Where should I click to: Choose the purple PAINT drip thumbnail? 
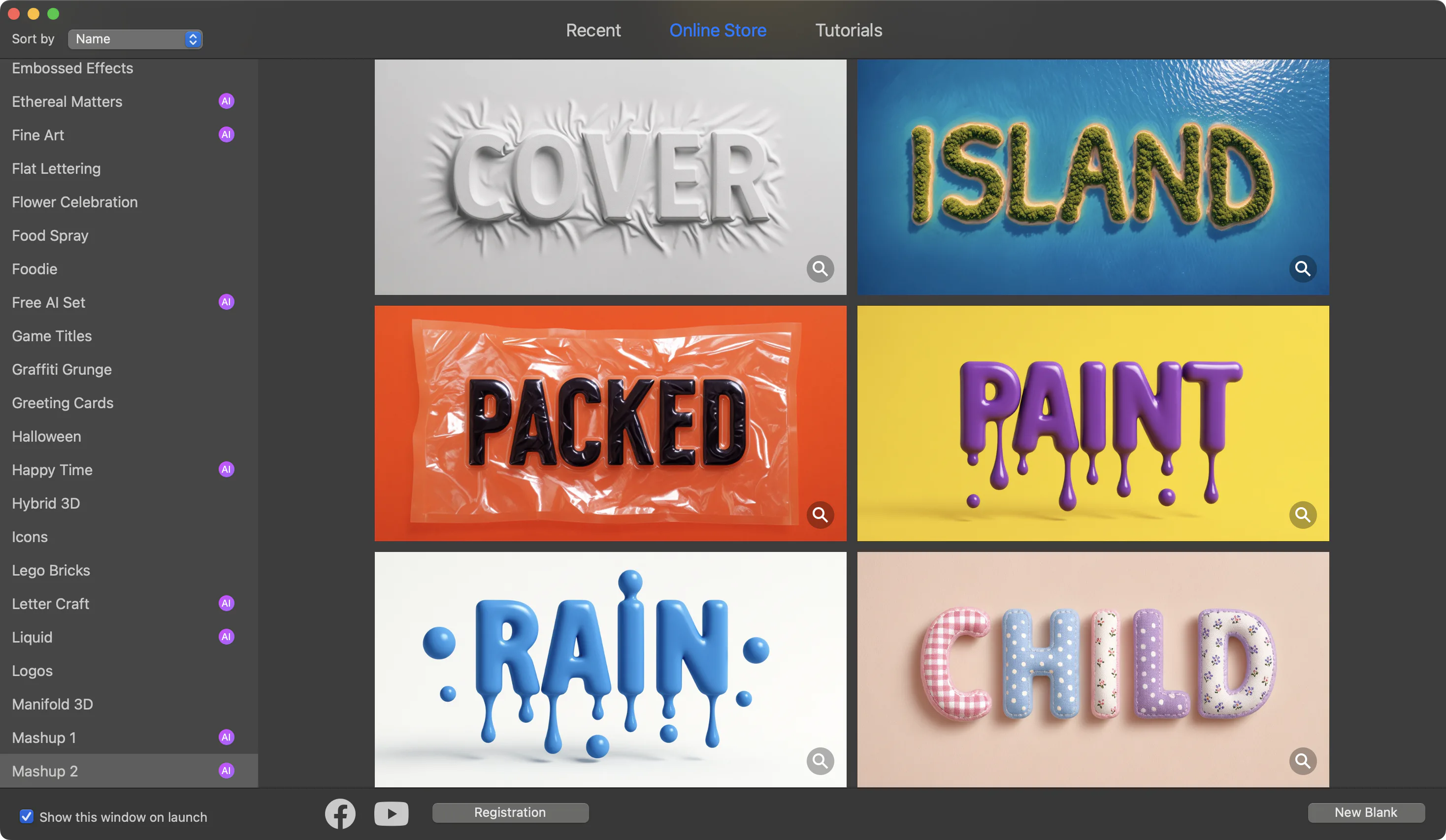pyautogui.click(x=1092, y=423)
